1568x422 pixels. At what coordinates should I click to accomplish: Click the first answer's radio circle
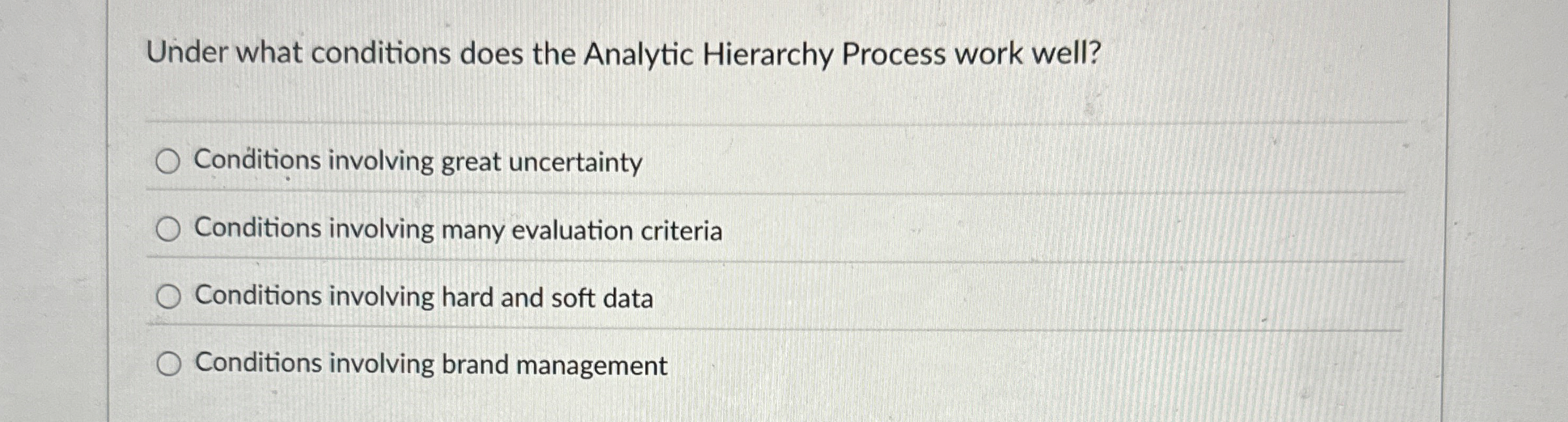pos(169,161)
